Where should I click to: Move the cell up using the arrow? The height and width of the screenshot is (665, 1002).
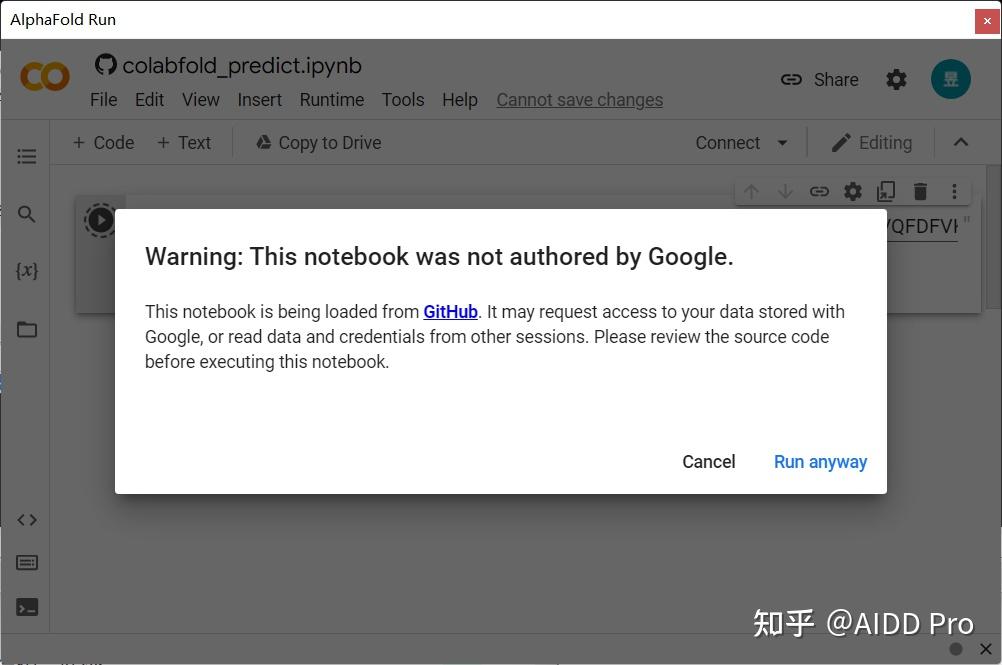(x=751, y=191)
